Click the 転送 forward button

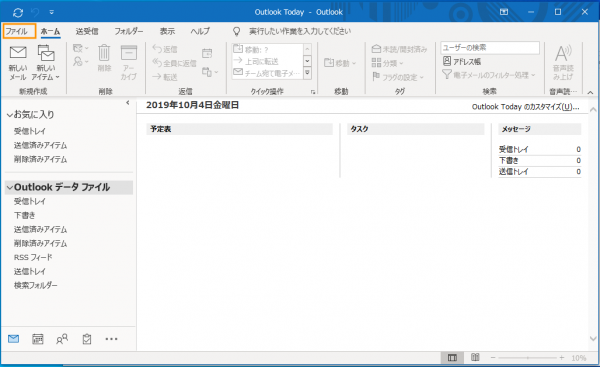(165, 77)
